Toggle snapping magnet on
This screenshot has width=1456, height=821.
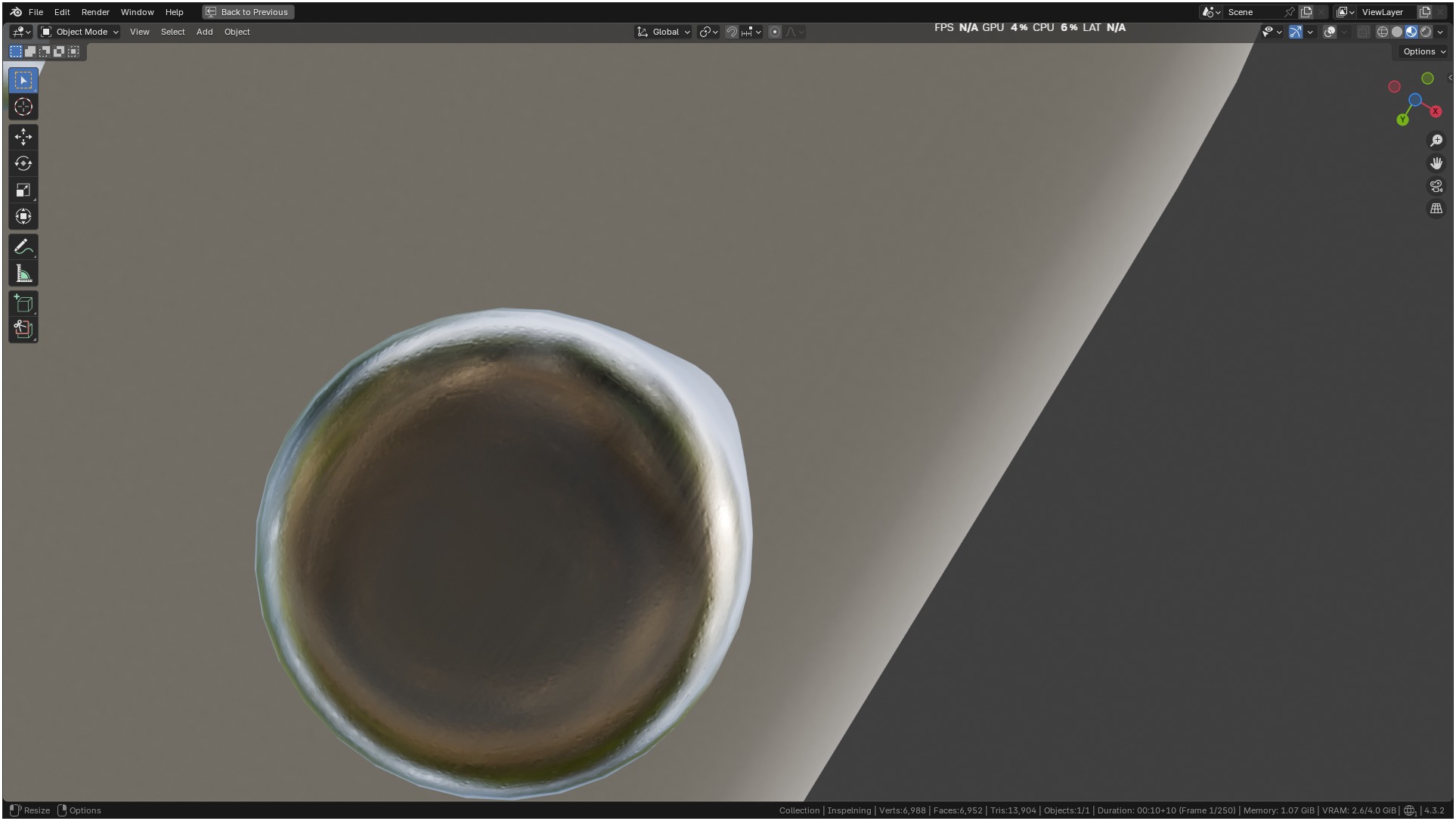[731, 32]
